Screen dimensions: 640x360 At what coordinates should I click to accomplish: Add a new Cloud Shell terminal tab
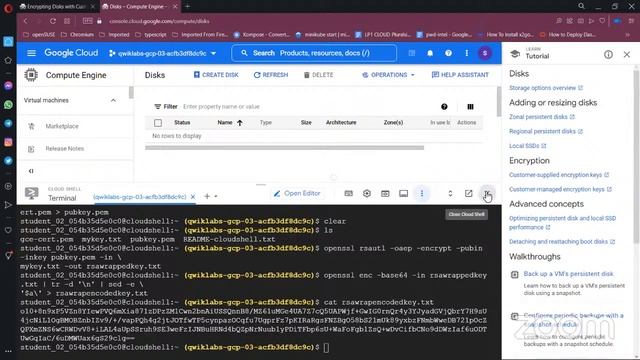(x=207, y=197)
